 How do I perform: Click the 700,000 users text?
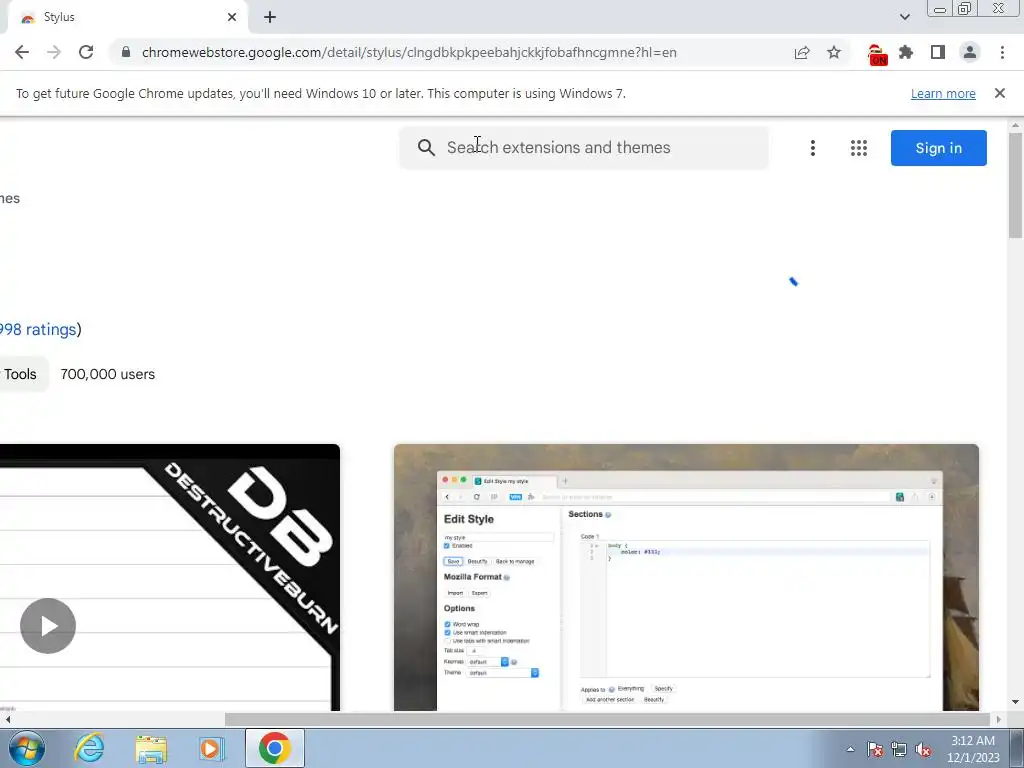(108, 374)
